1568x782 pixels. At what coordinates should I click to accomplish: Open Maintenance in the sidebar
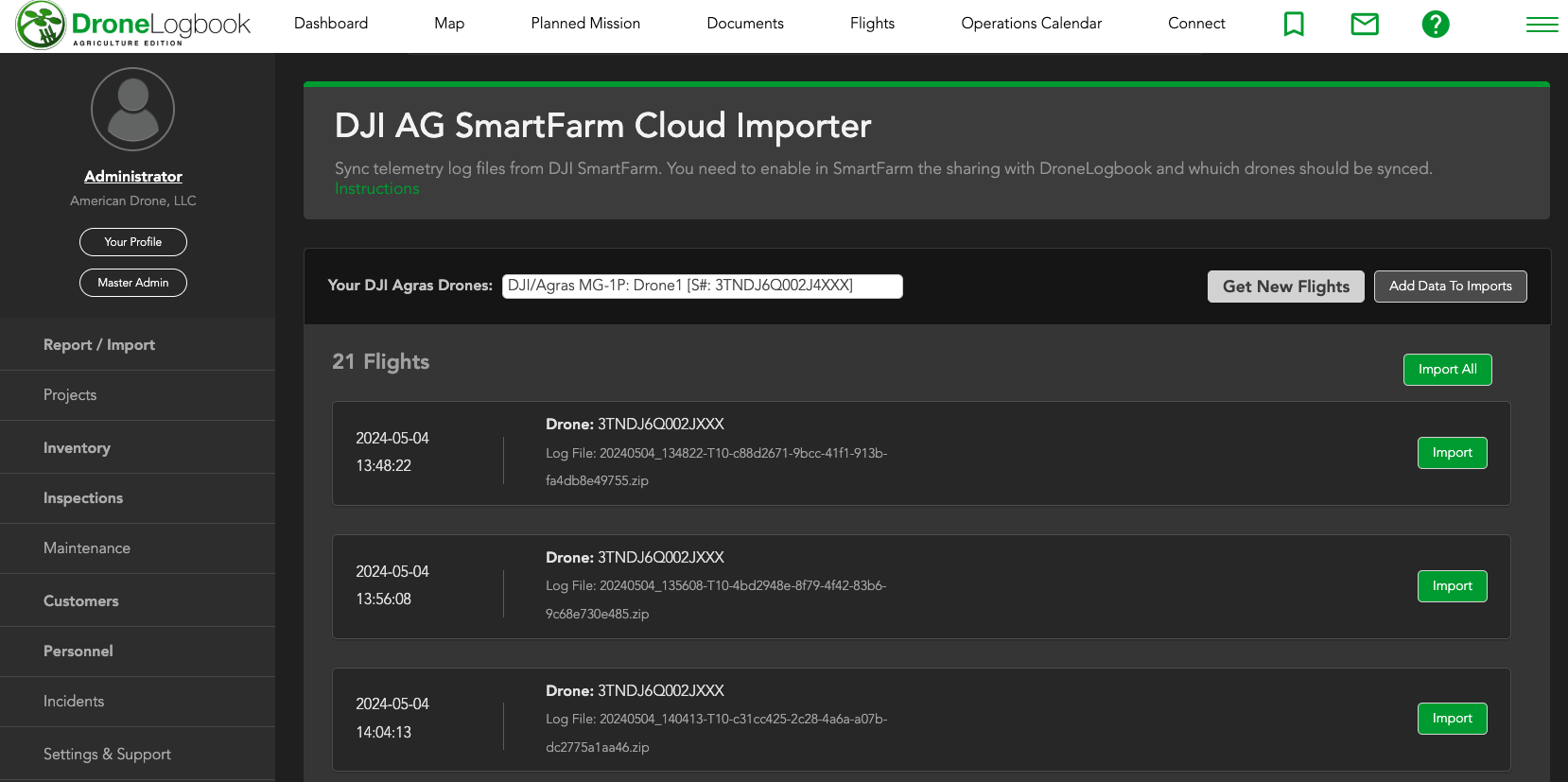137,548
